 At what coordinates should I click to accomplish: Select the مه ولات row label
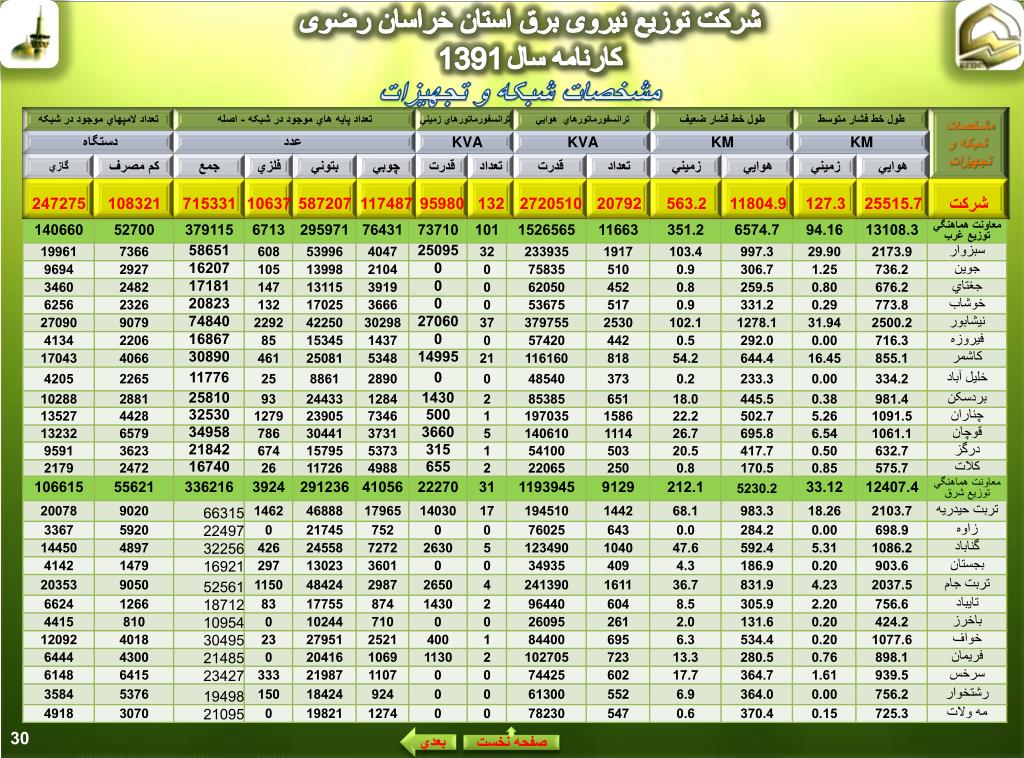(x=967, y=713)
